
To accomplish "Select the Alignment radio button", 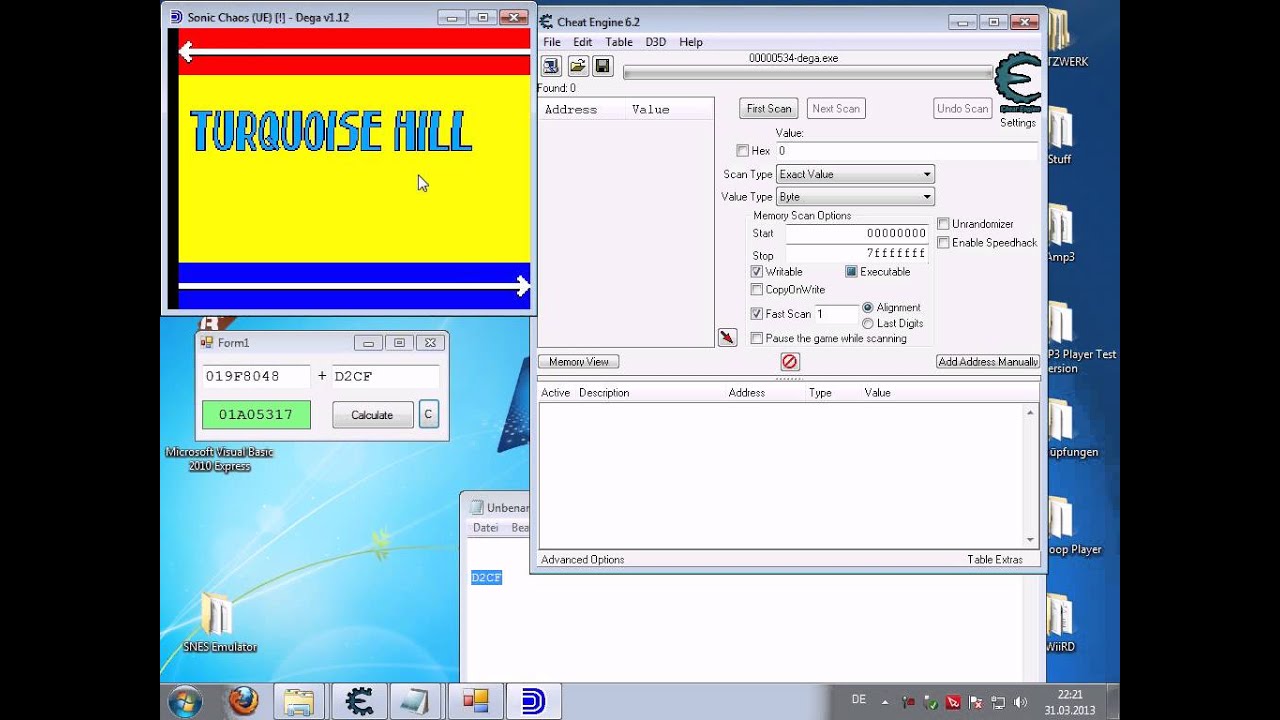I will [x=867, y=307].
